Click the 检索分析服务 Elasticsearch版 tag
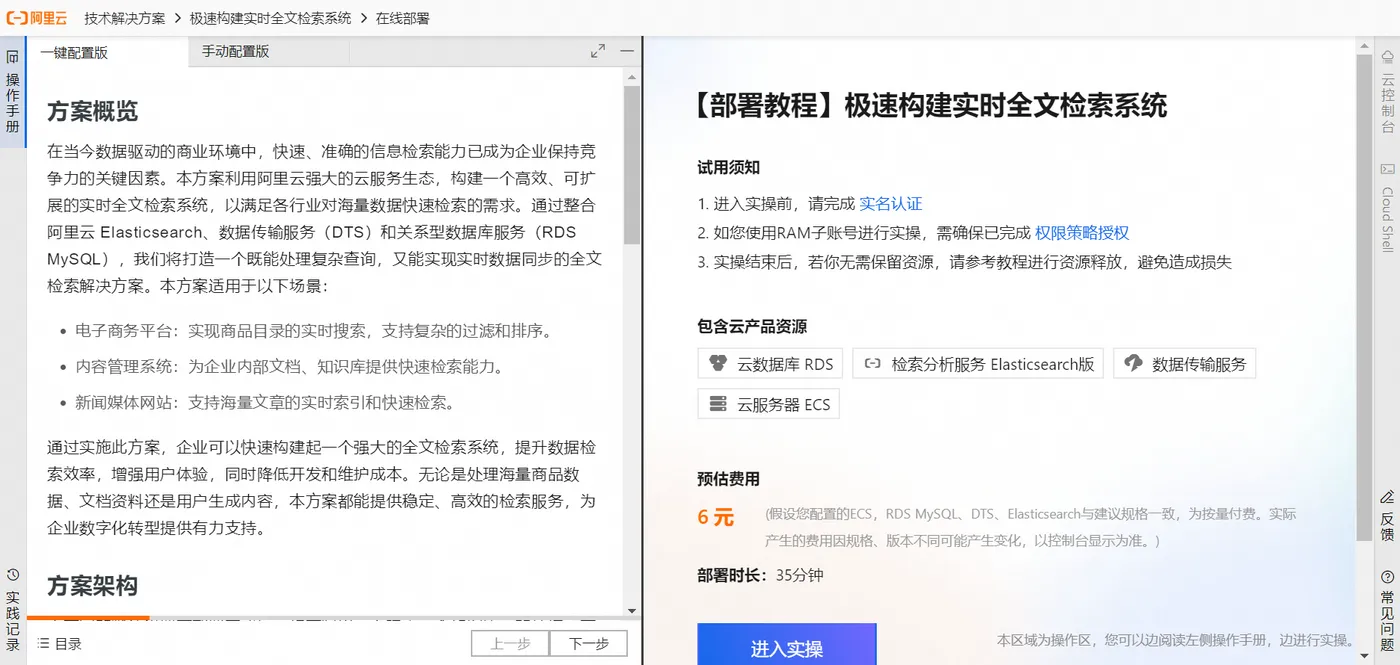This screenshot has width=1400, height=665. pos(978,363)
